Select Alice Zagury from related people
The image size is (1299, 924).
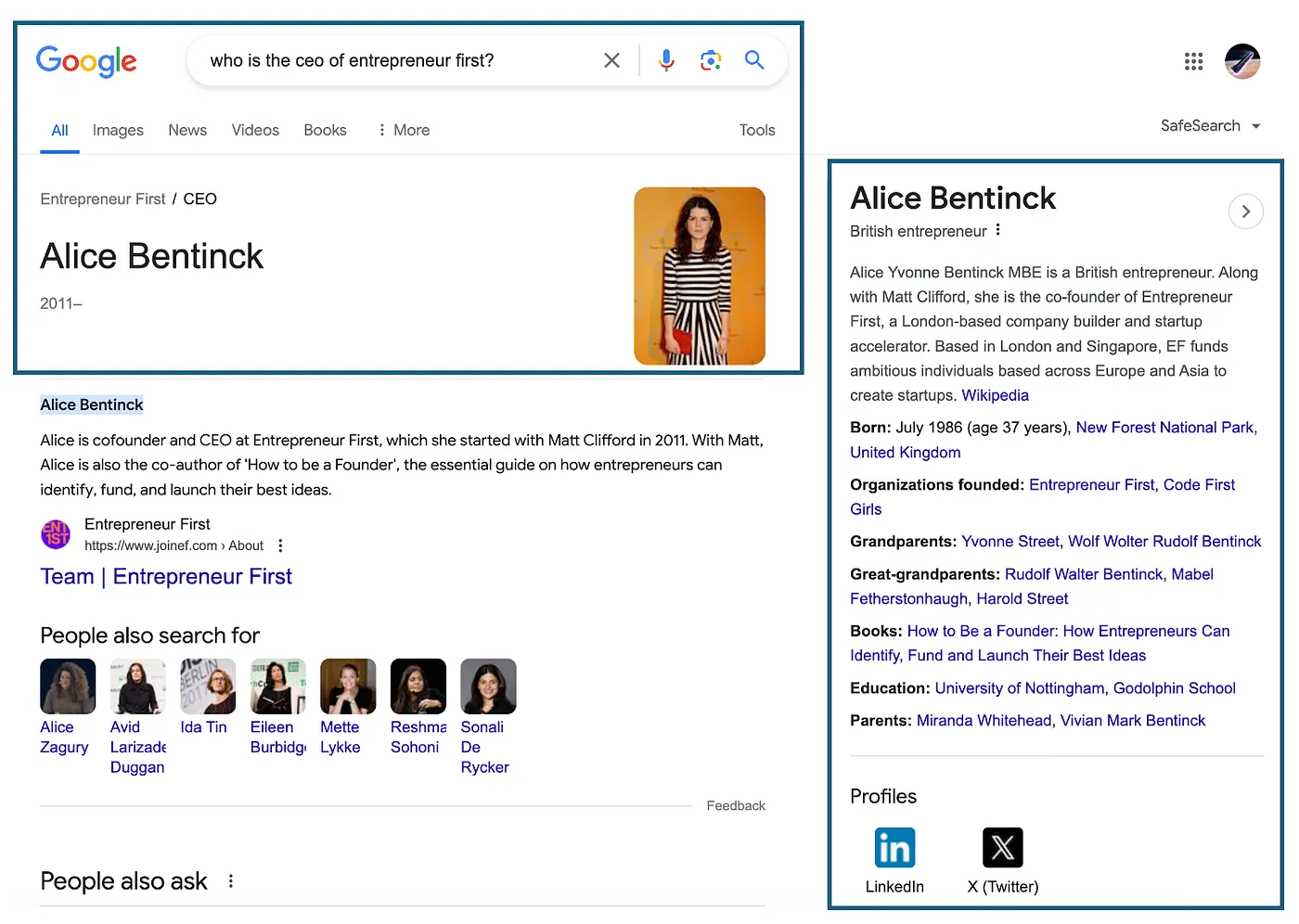(68, 707)
